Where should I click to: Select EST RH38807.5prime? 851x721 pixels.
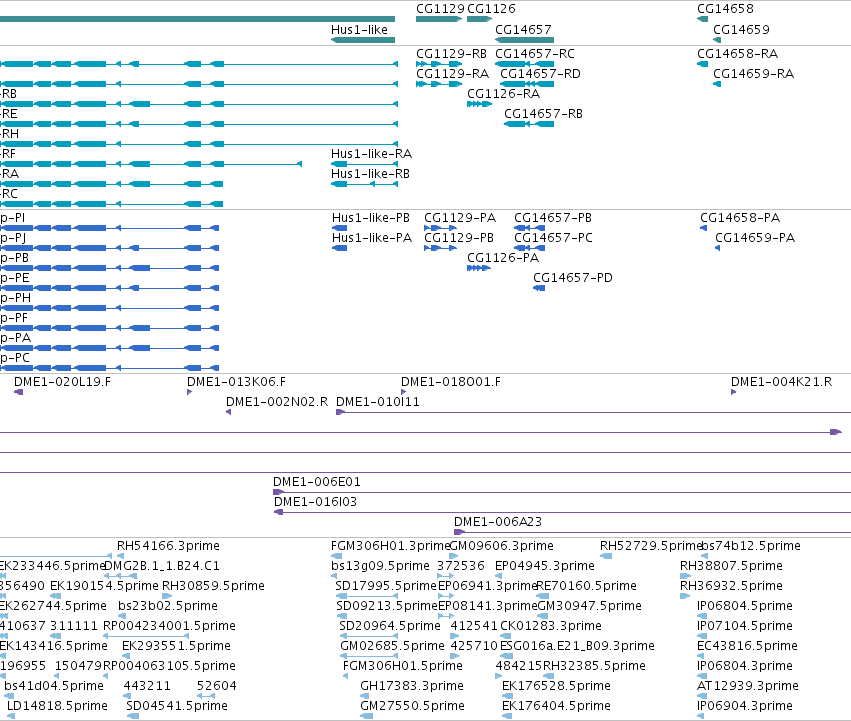pyautogui.click(x=731, y=566)
